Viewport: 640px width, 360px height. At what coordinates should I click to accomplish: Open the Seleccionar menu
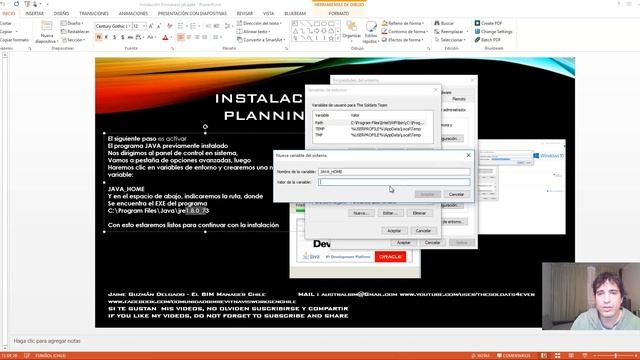click(450, 40)
